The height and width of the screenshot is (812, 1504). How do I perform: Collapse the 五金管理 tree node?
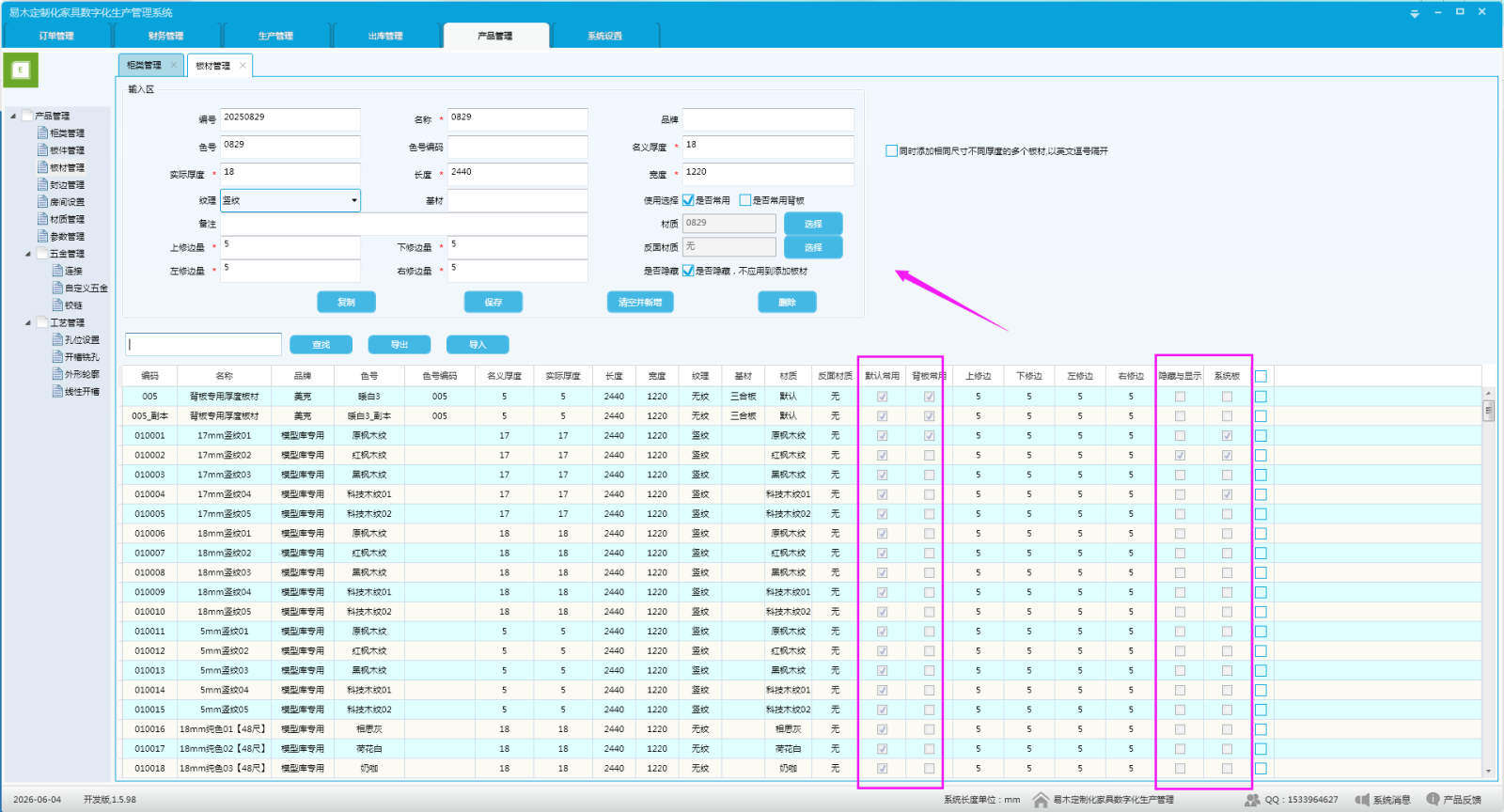28,254
